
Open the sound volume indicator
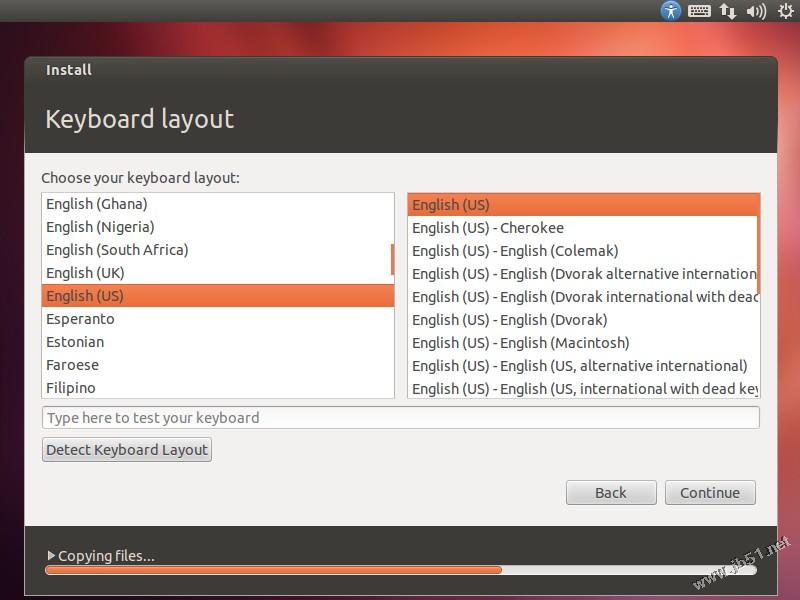pos(756,11)
